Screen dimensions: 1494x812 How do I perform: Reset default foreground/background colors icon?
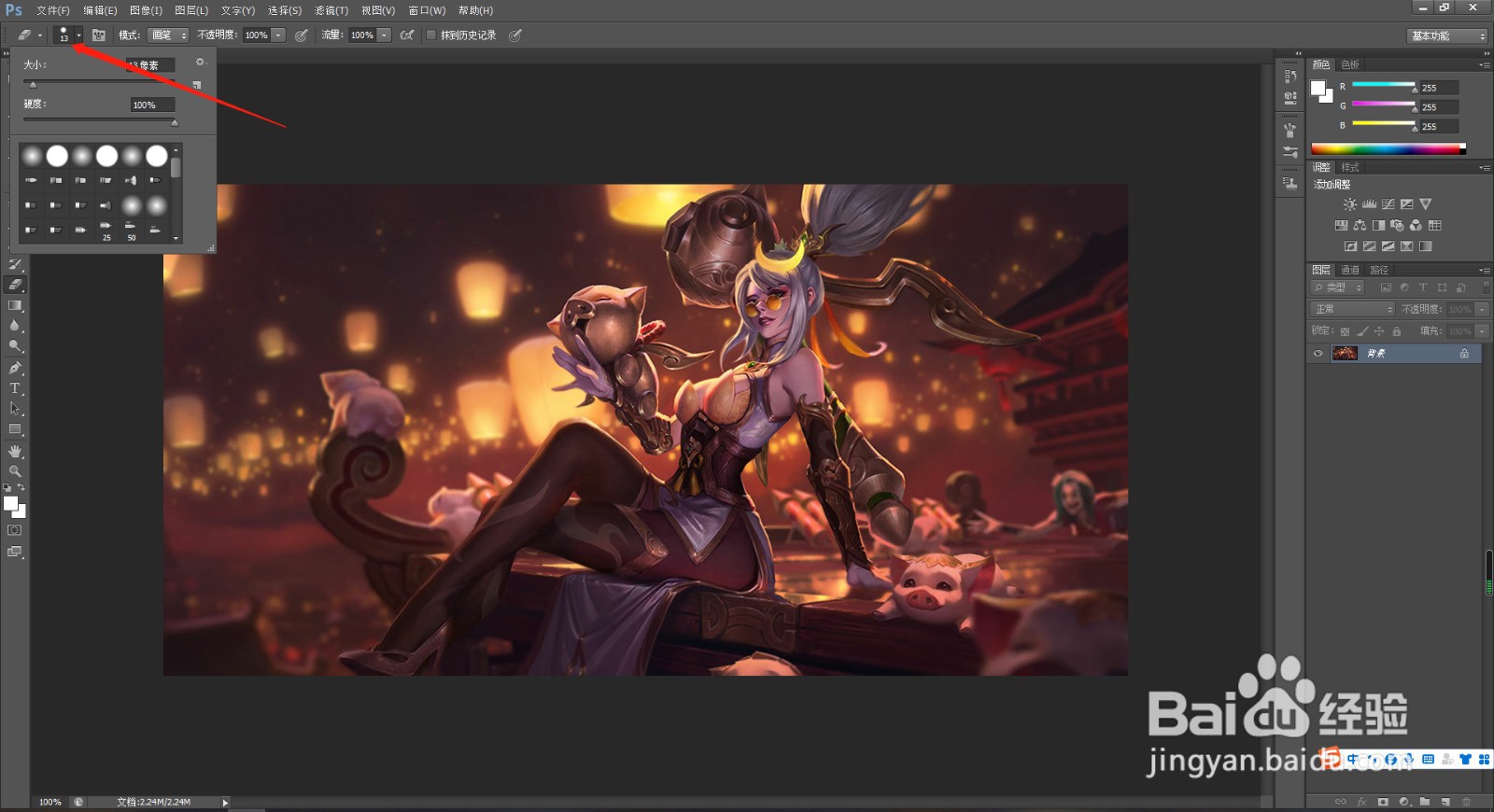coord(7,487)
